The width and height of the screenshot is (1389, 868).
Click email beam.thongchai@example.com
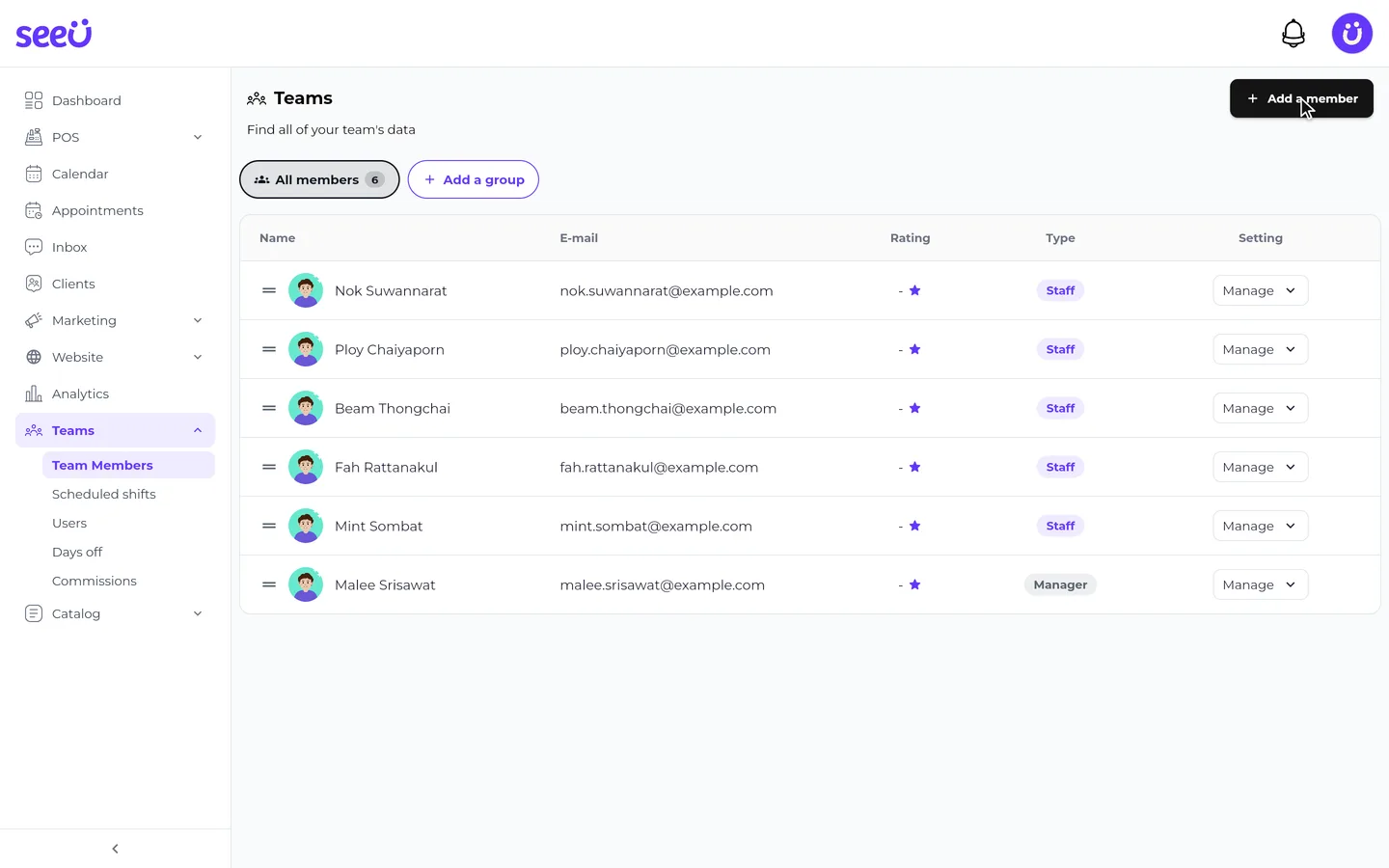click(668, 408)
